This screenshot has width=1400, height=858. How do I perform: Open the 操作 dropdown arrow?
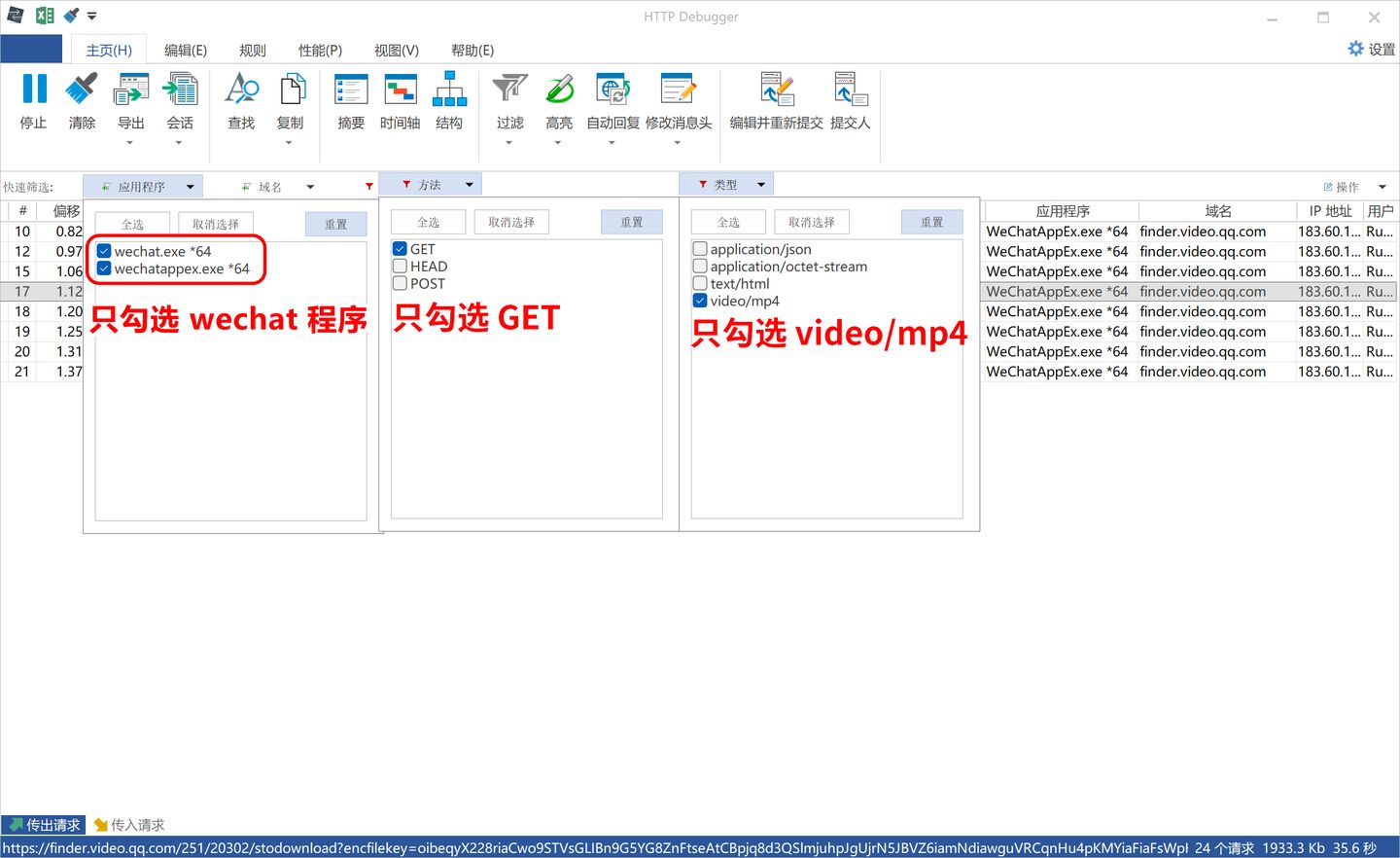point(1382,187)
